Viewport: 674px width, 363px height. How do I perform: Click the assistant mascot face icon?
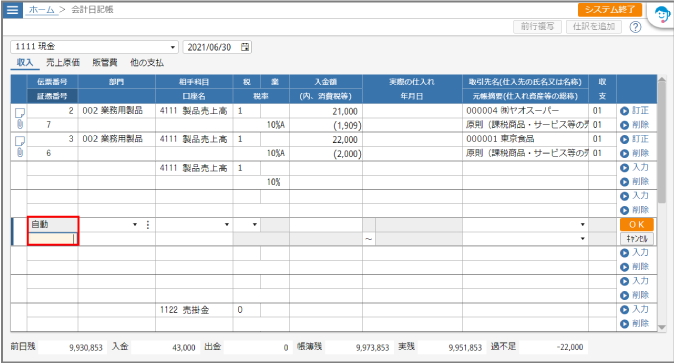click(662, 15)
